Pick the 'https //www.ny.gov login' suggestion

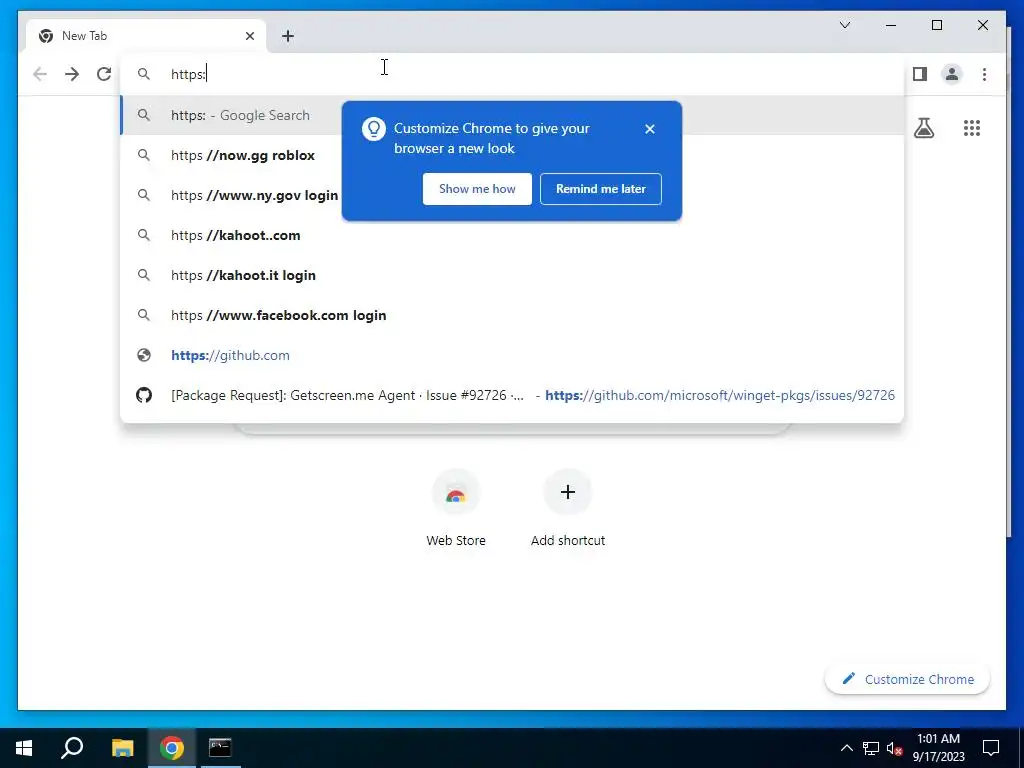pyautogui.click(x=512, y=195)
